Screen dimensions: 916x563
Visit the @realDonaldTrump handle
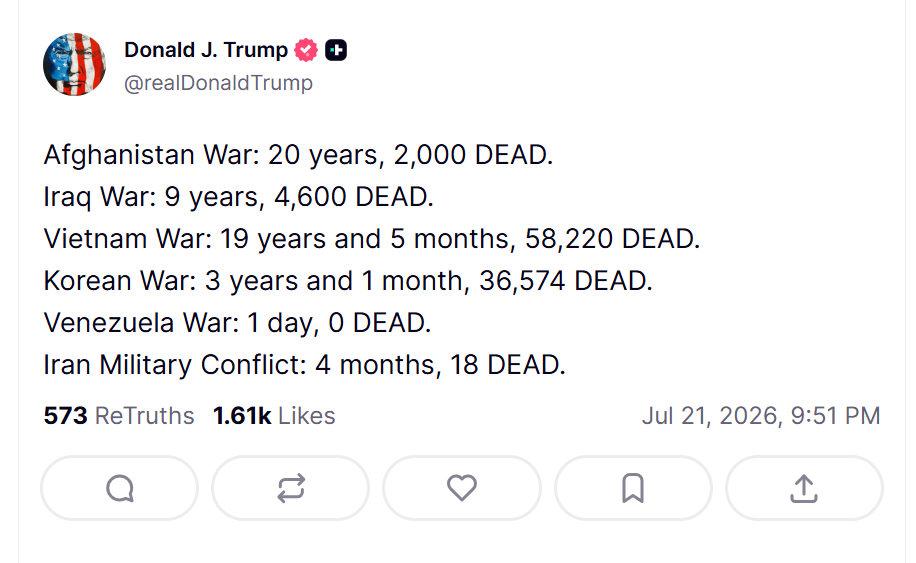[x=218, y=83]
